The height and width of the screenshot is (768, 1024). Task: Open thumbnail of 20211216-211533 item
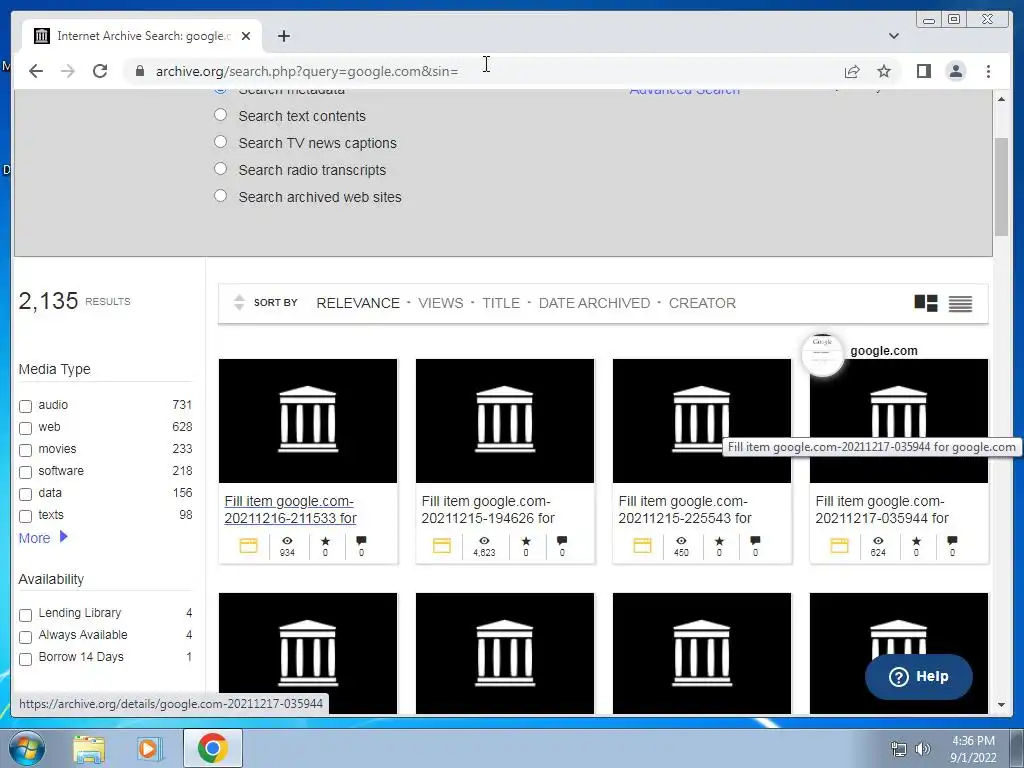[x=308, y=421]
